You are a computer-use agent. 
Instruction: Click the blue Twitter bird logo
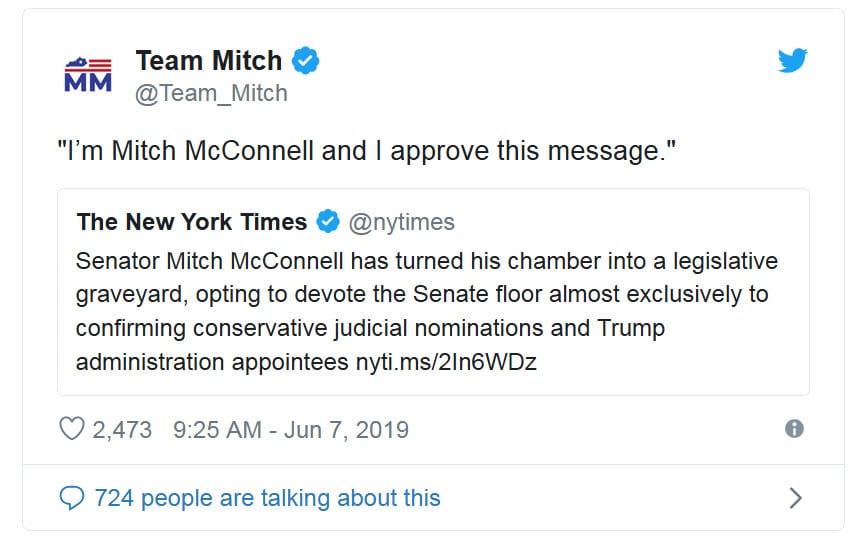click(792, 62)
